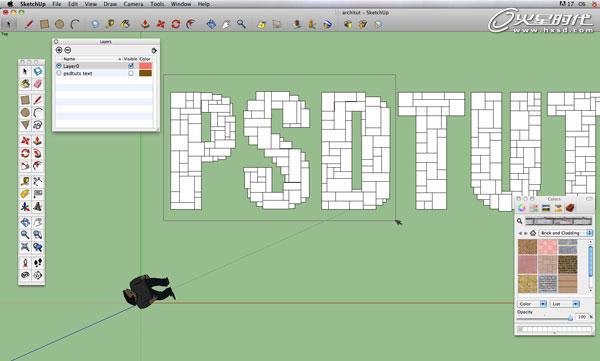Click the Line pencil in top toolbar

point(29,24)
